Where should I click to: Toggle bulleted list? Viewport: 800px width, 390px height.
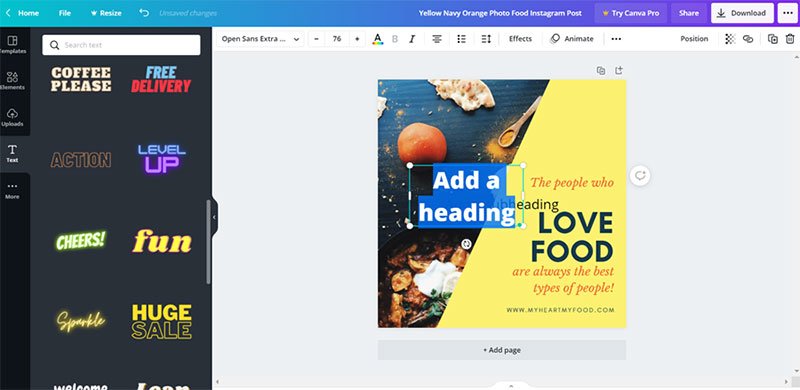pos(461,39)
